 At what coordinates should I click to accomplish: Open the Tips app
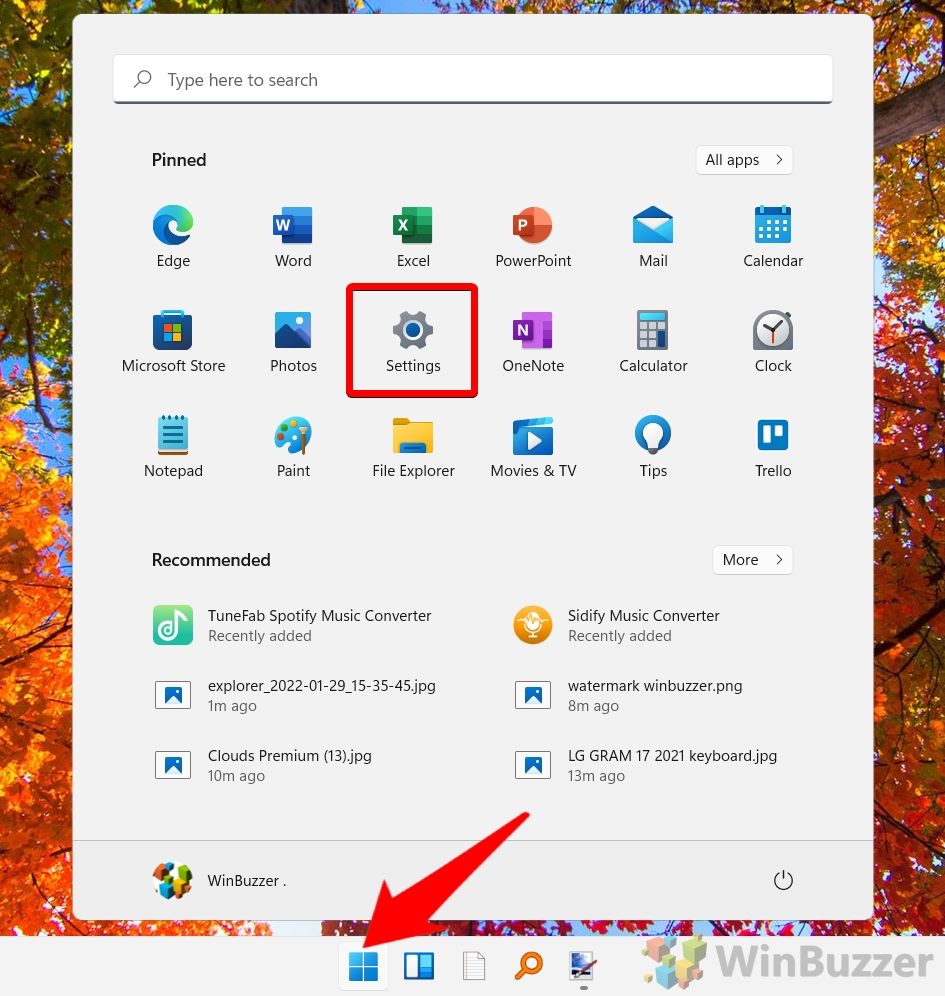click(x=653, y=446)
